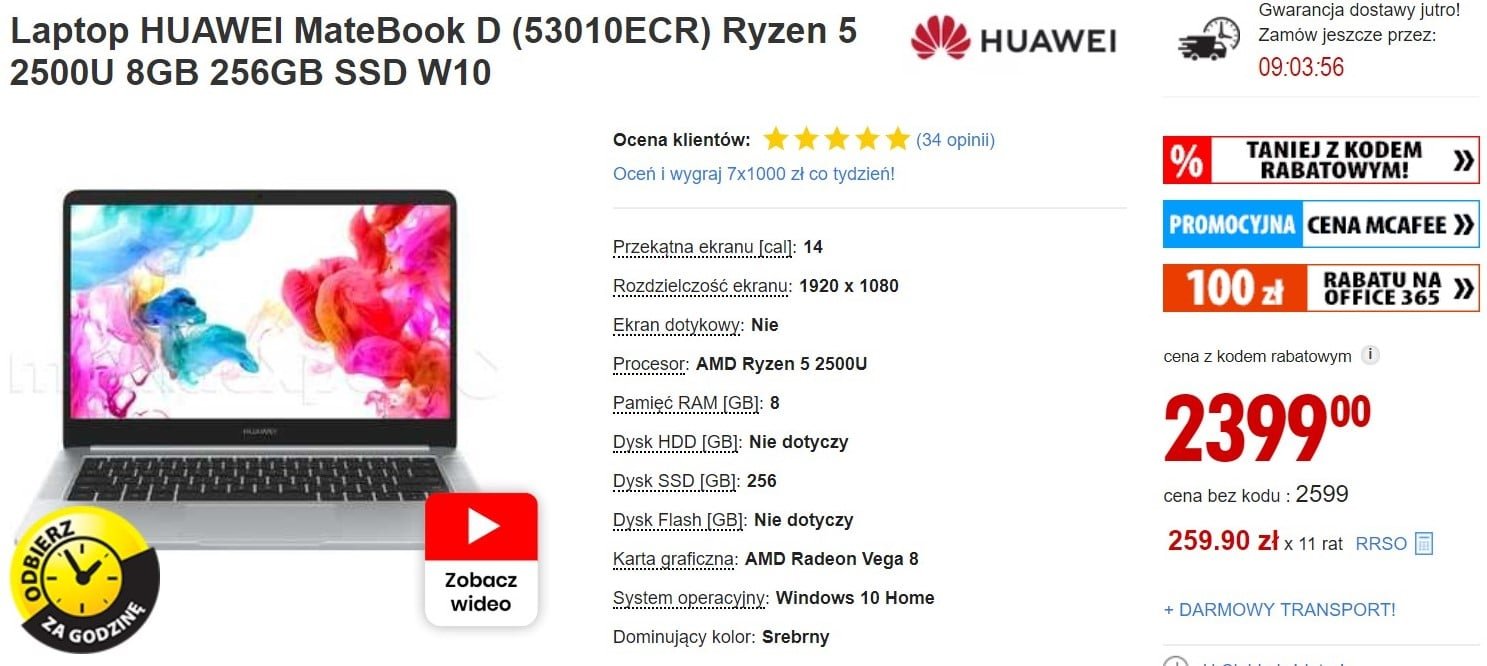Open the Taniej z kodem rabatowym banner

click(x=1321, y=161)
